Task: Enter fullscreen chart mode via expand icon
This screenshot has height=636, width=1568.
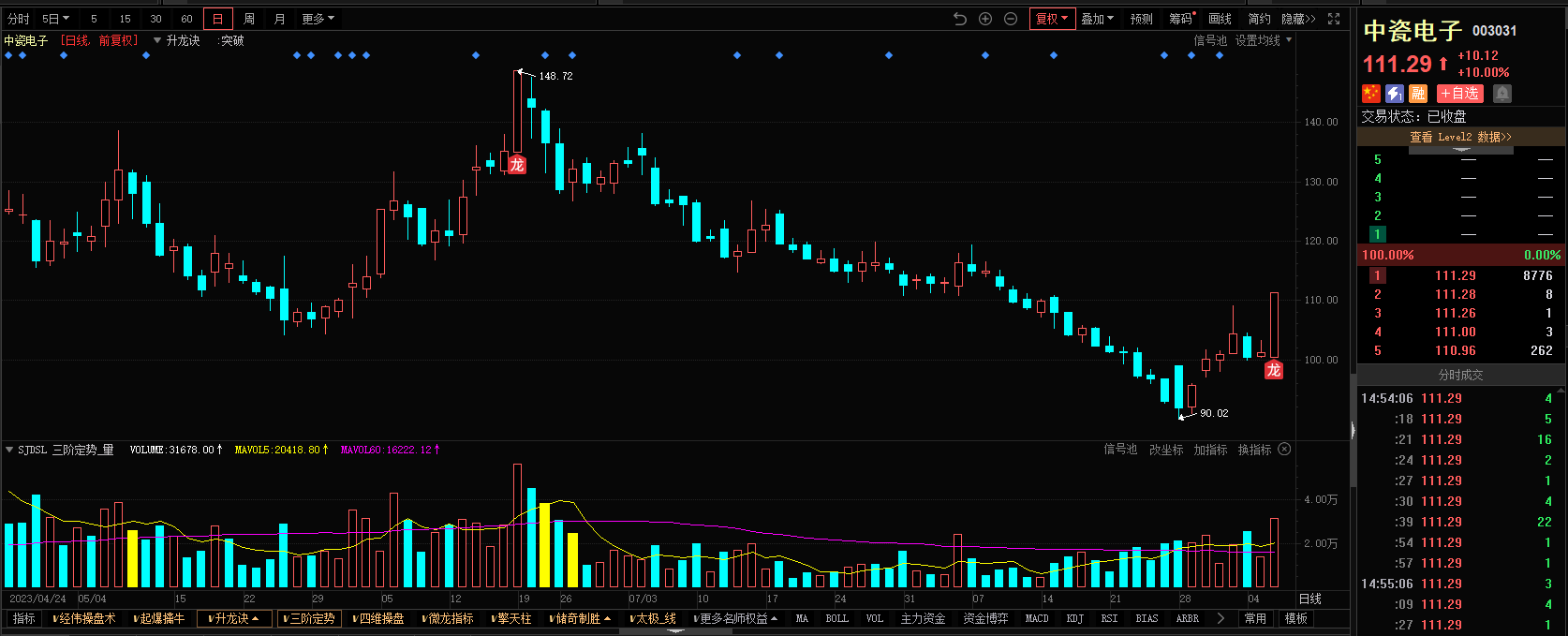Action: point(1334,19)
